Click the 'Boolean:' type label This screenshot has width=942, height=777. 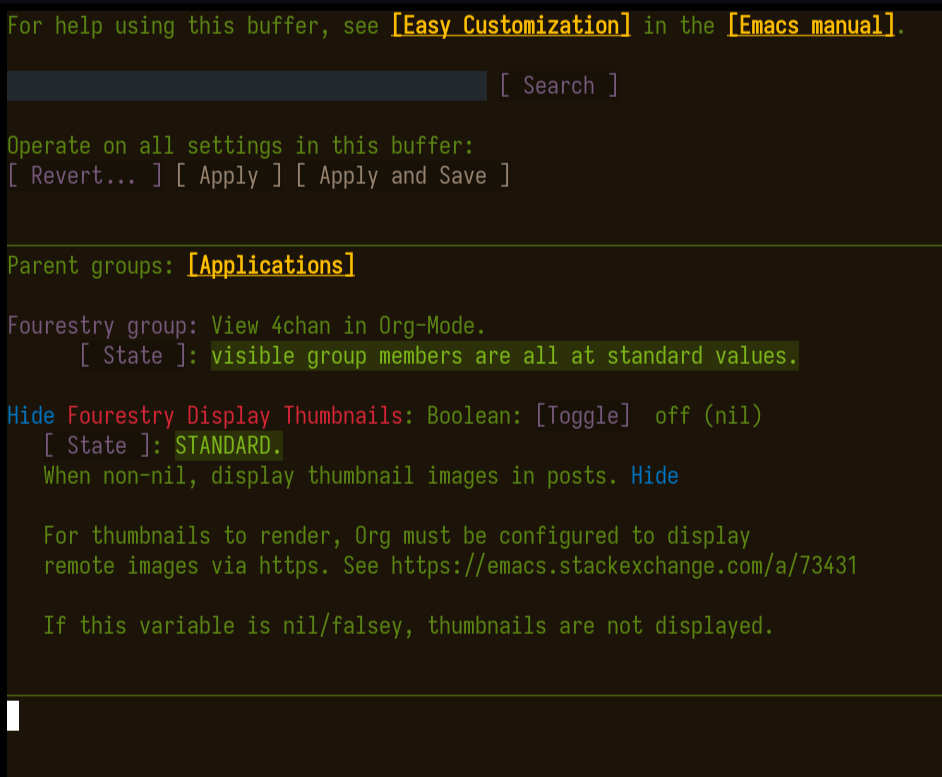point(474,416)
